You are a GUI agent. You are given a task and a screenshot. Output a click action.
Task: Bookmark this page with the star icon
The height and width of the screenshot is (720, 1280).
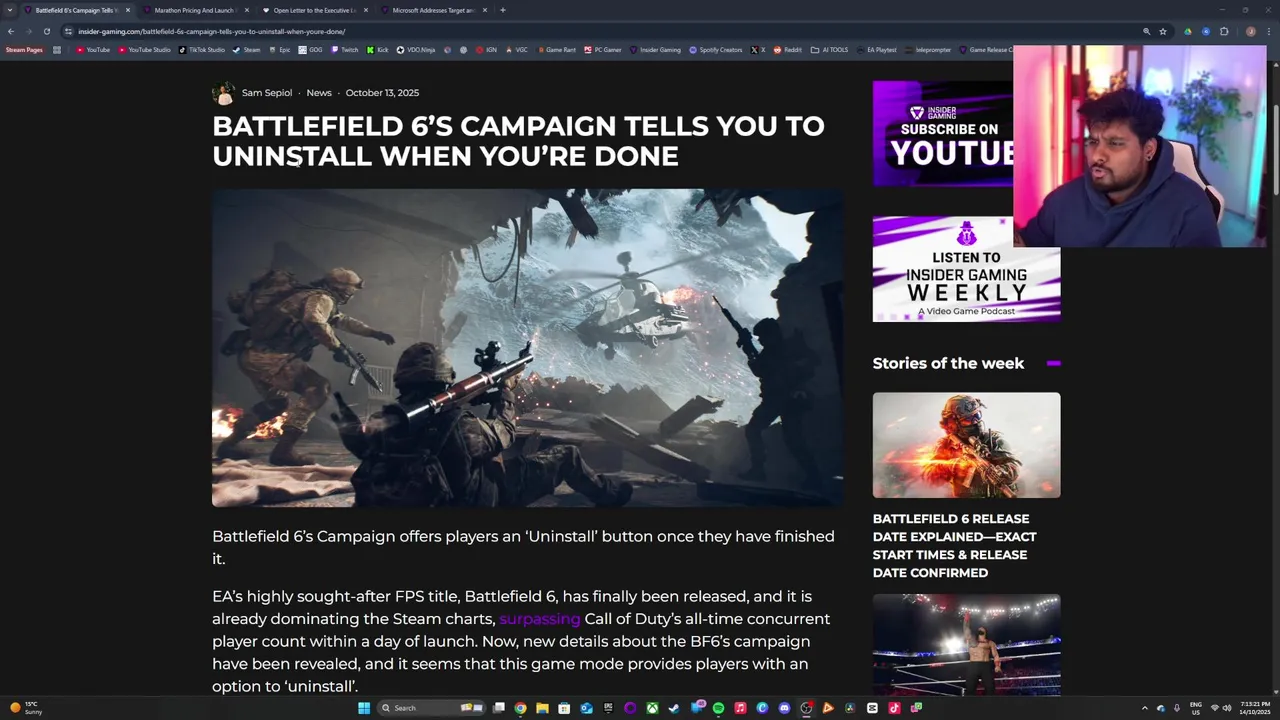[1163, 31]
